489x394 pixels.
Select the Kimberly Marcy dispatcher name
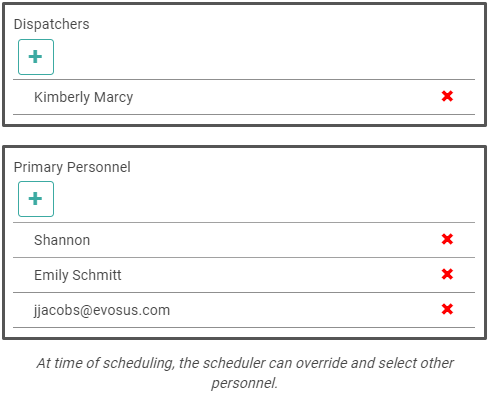click(84, 97)
